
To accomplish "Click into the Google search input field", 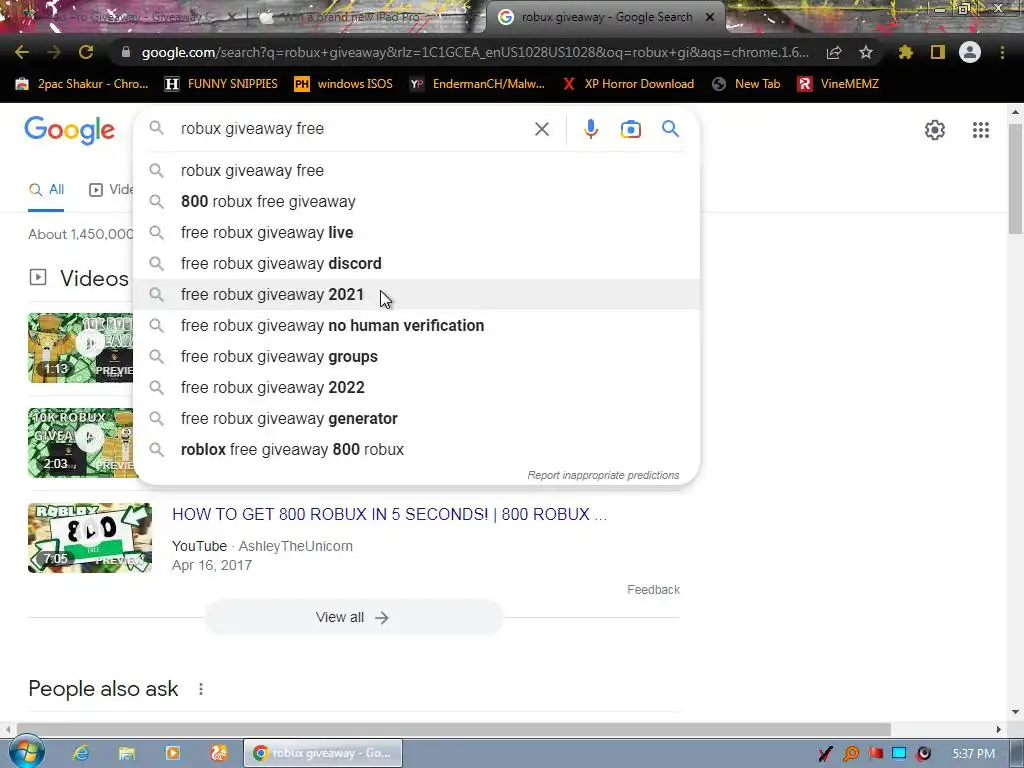I will point(353,129).
